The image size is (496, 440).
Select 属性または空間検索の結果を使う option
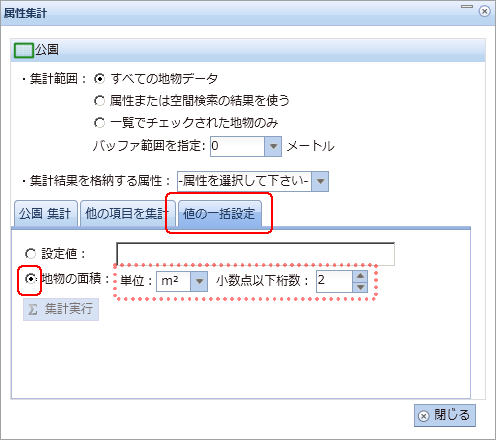pos(99,101)
